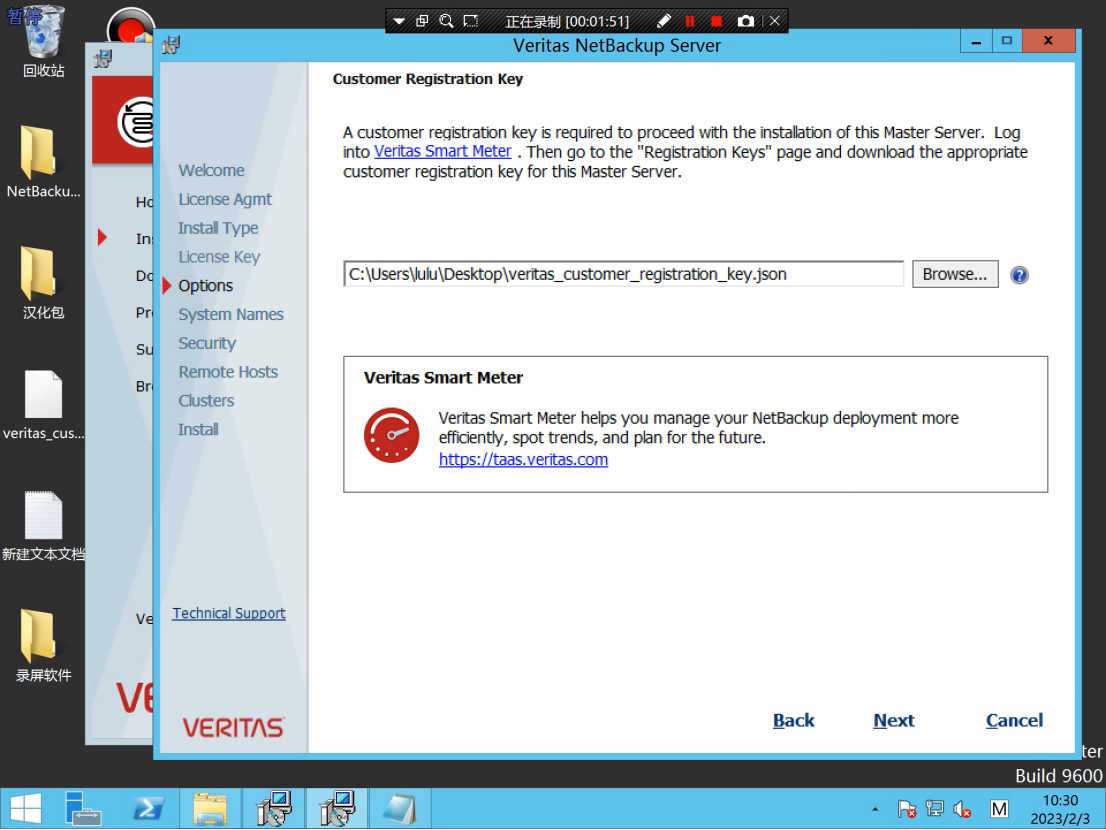Viewport: 1106px width, 830px height.
Task: Open the 汉化包 folder on desktop
Action: pos(43,283)
